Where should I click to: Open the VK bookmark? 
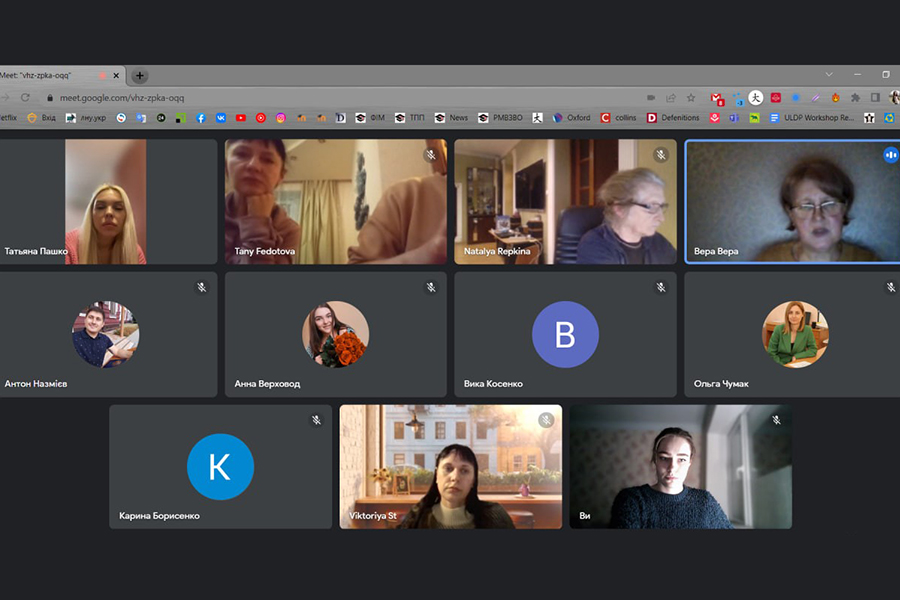[x=221, y=118]
